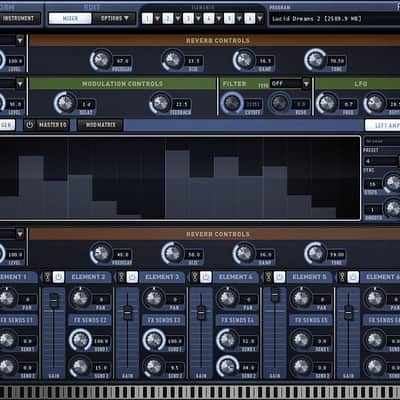This screenshot has height=400, width=400.
Task: Toggle Element 2 power button on mixer strip
Action: [59, 277]
